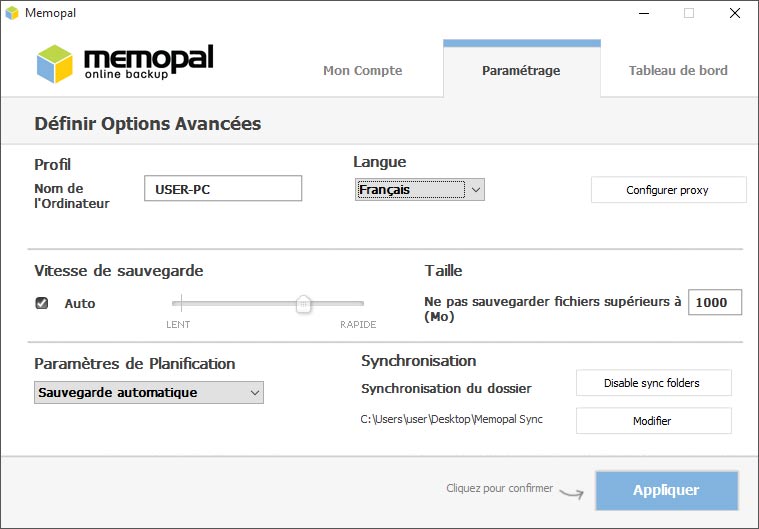Click the Disable sync folders button
The height and width of the screenshot is (529, 759).
[653, 383]
